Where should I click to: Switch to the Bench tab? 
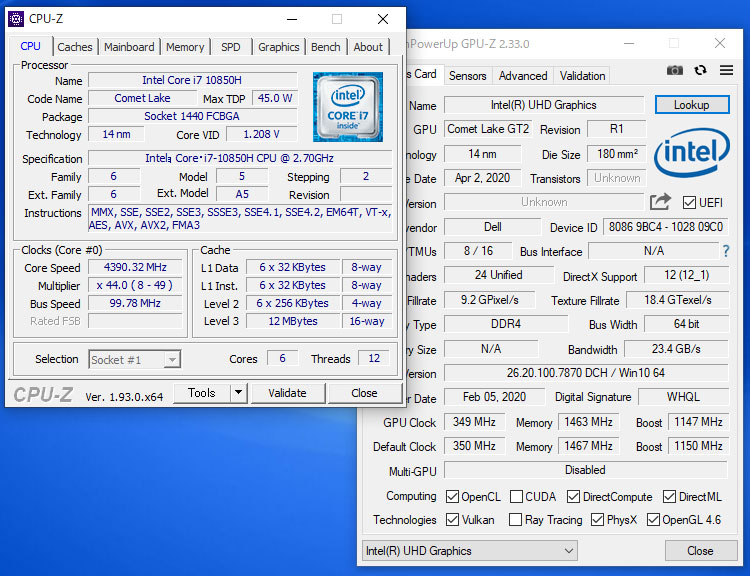[x=326, y=47]
